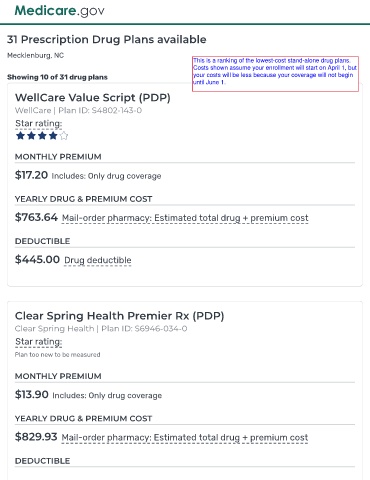Click the WellCare $763.64 yearly cost amount

coord(36,217)
